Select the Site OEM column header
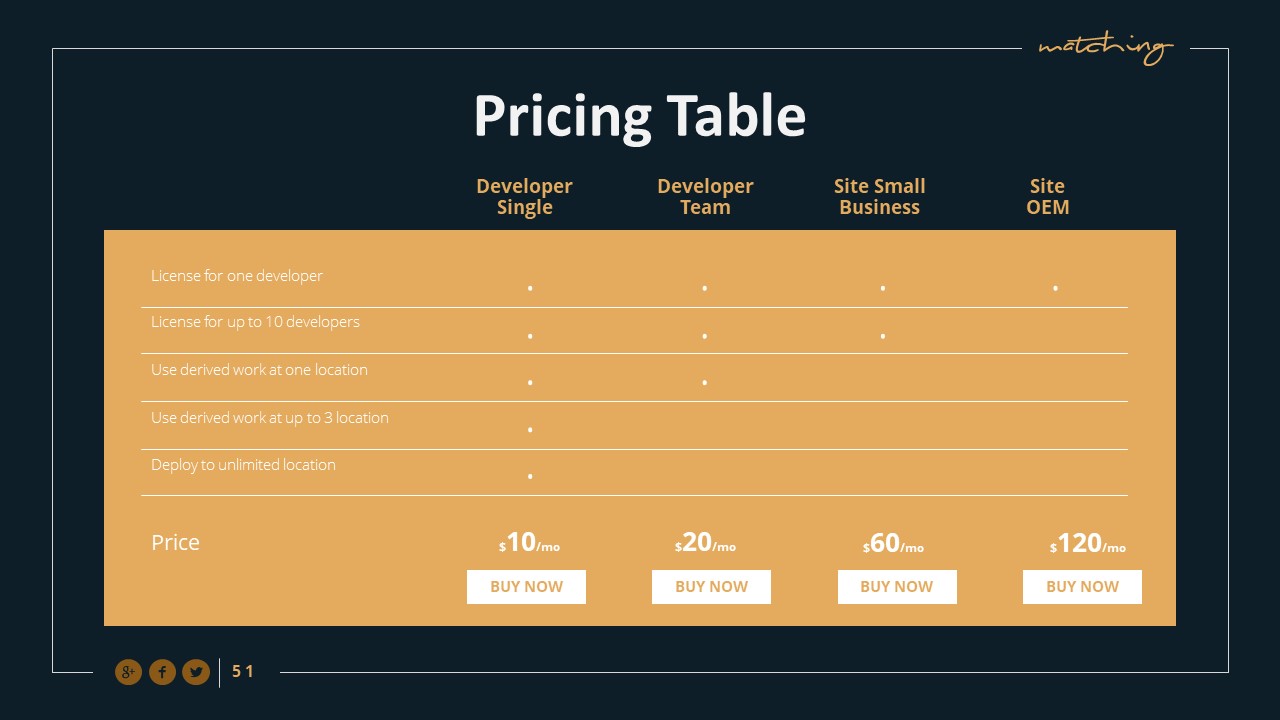 pos(1047,197)
